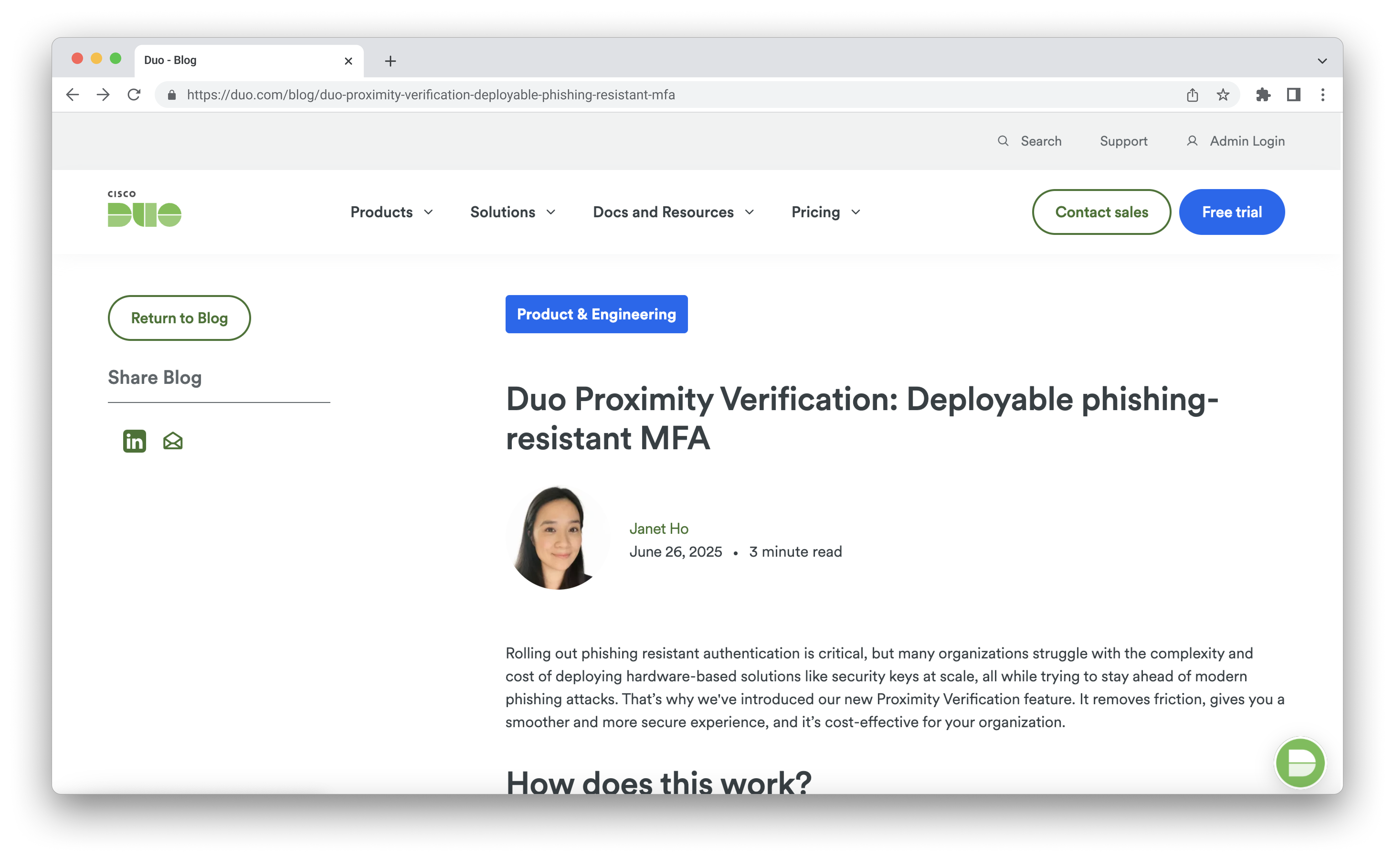Open the Chrome three-dot menu
Screen dimensions: 1395x868
(x=1323, y=95)
